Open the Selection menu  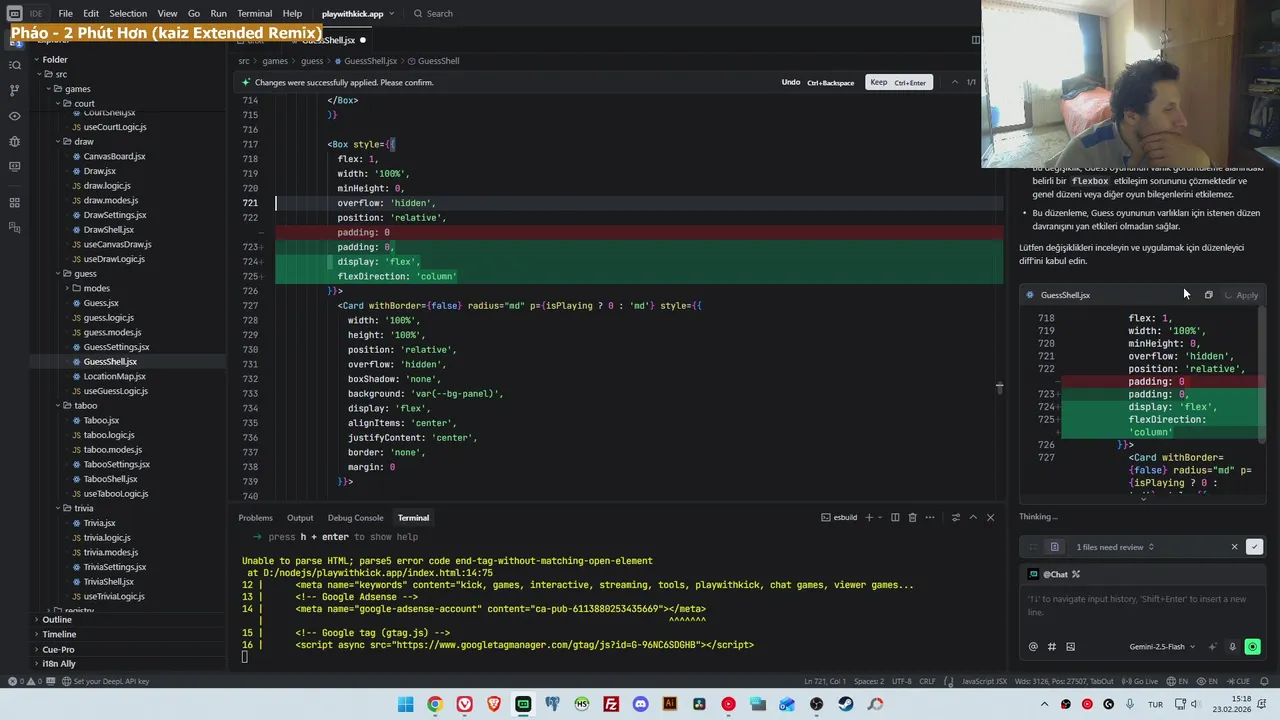(127, 14)
